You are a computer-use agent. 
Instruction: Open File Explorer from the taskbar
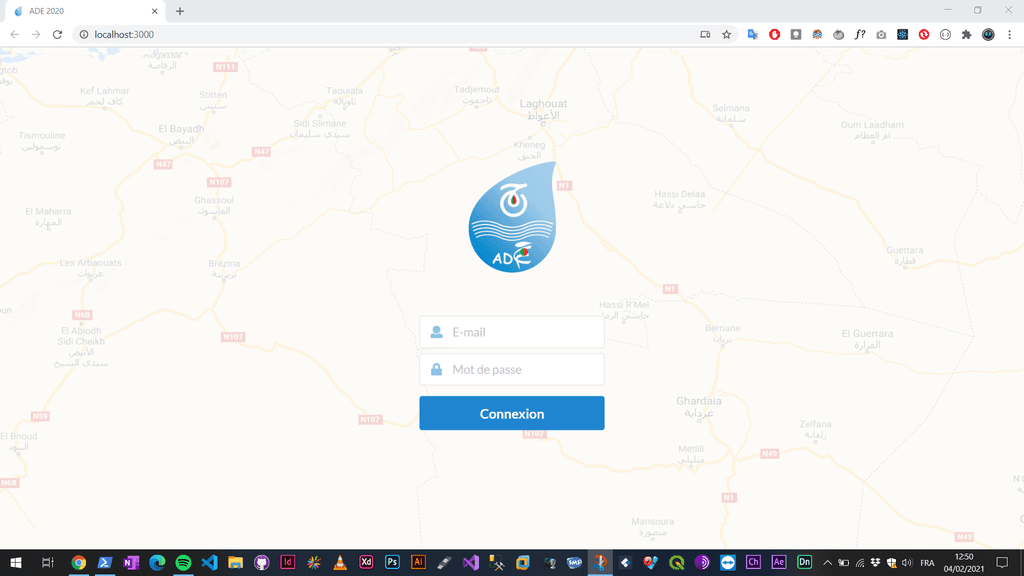pyautogui.click(x=235, y=562)
